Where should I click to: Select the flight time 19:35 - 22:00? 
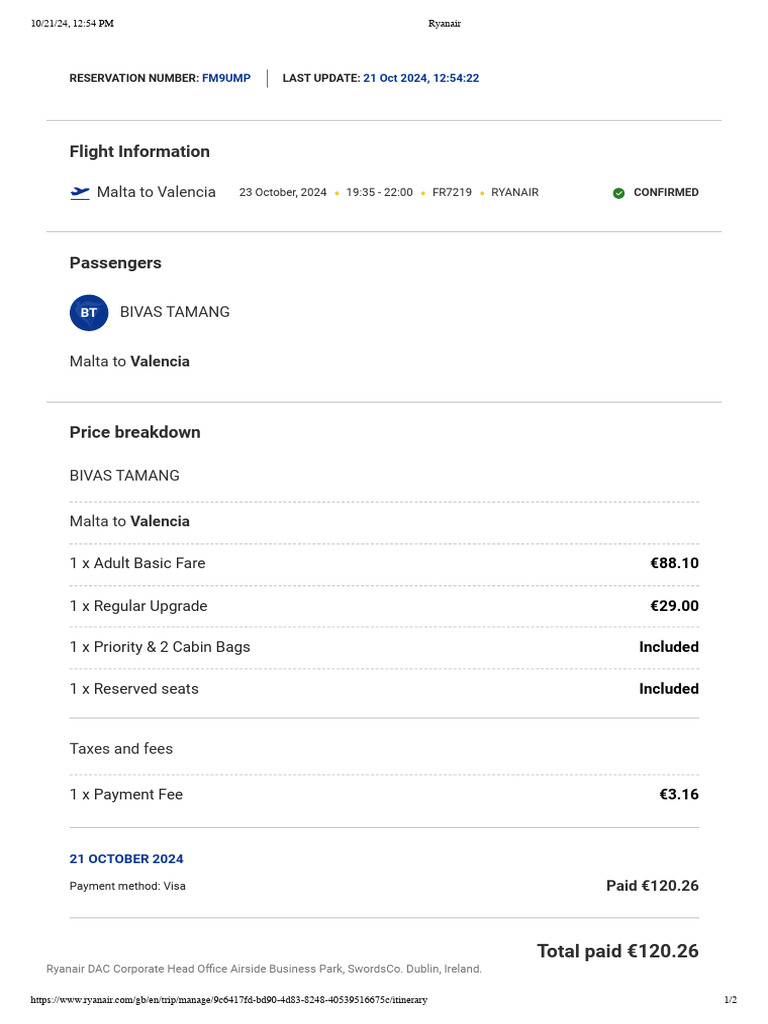[379, 193]
